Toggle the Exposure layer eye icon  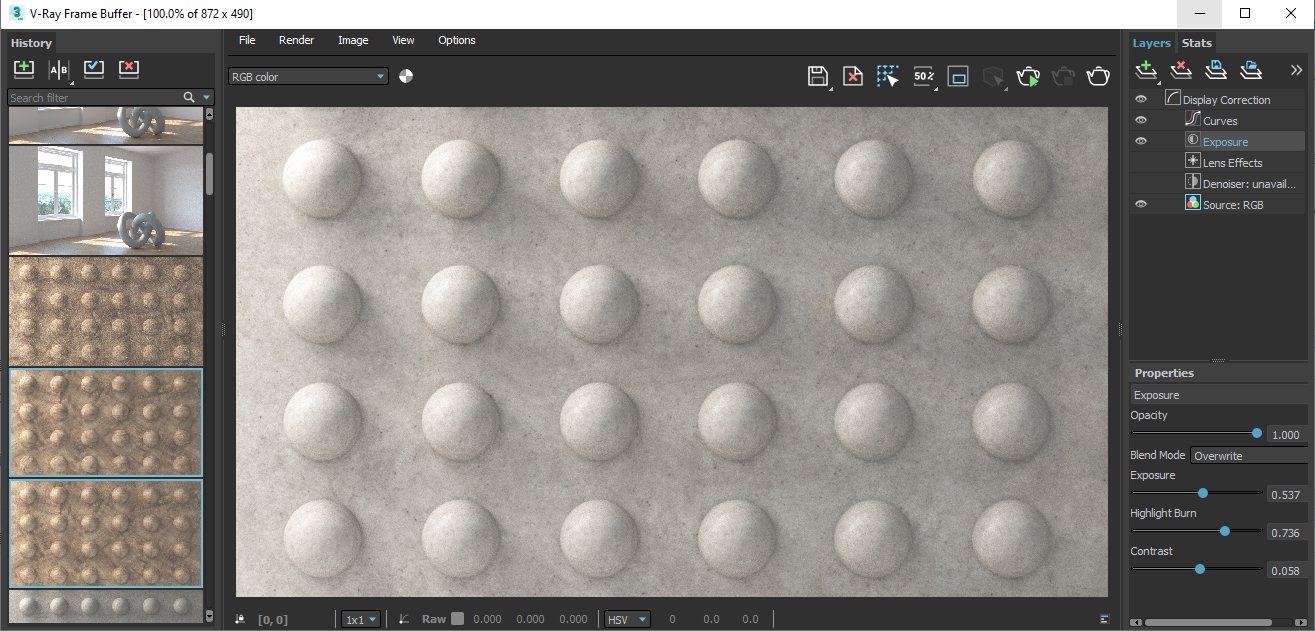[1141, 142]
